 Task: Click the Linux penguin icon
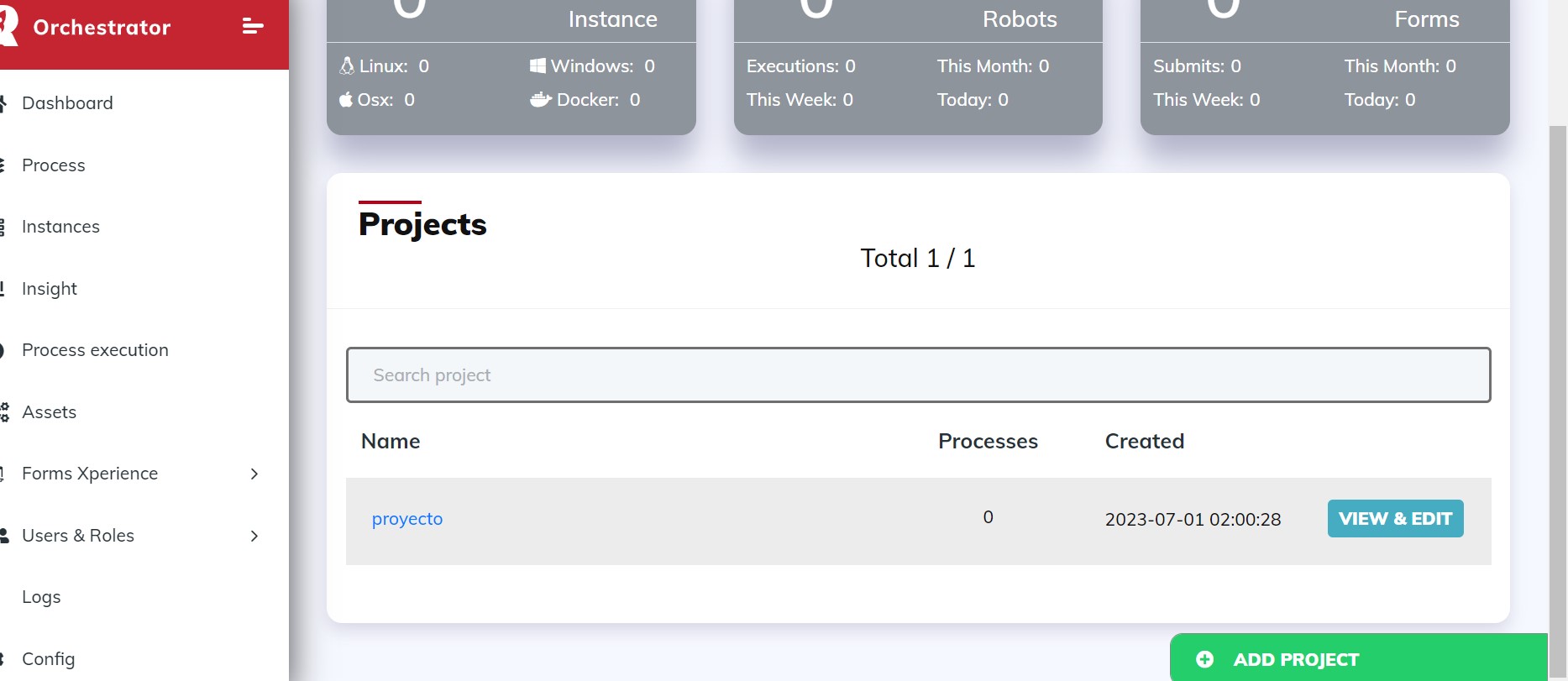pos(347,65)
